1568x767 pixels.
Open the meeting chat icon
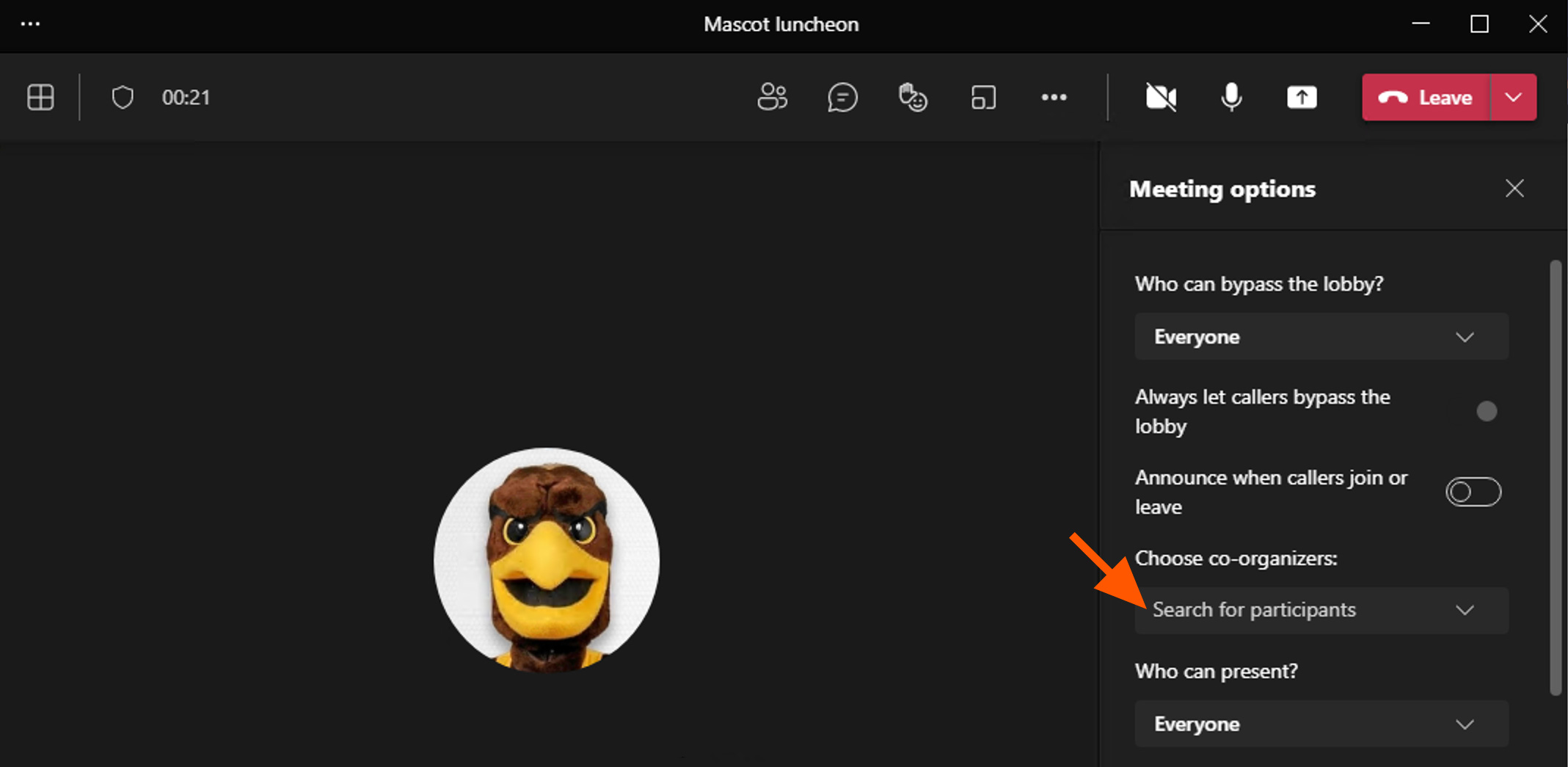842,97
